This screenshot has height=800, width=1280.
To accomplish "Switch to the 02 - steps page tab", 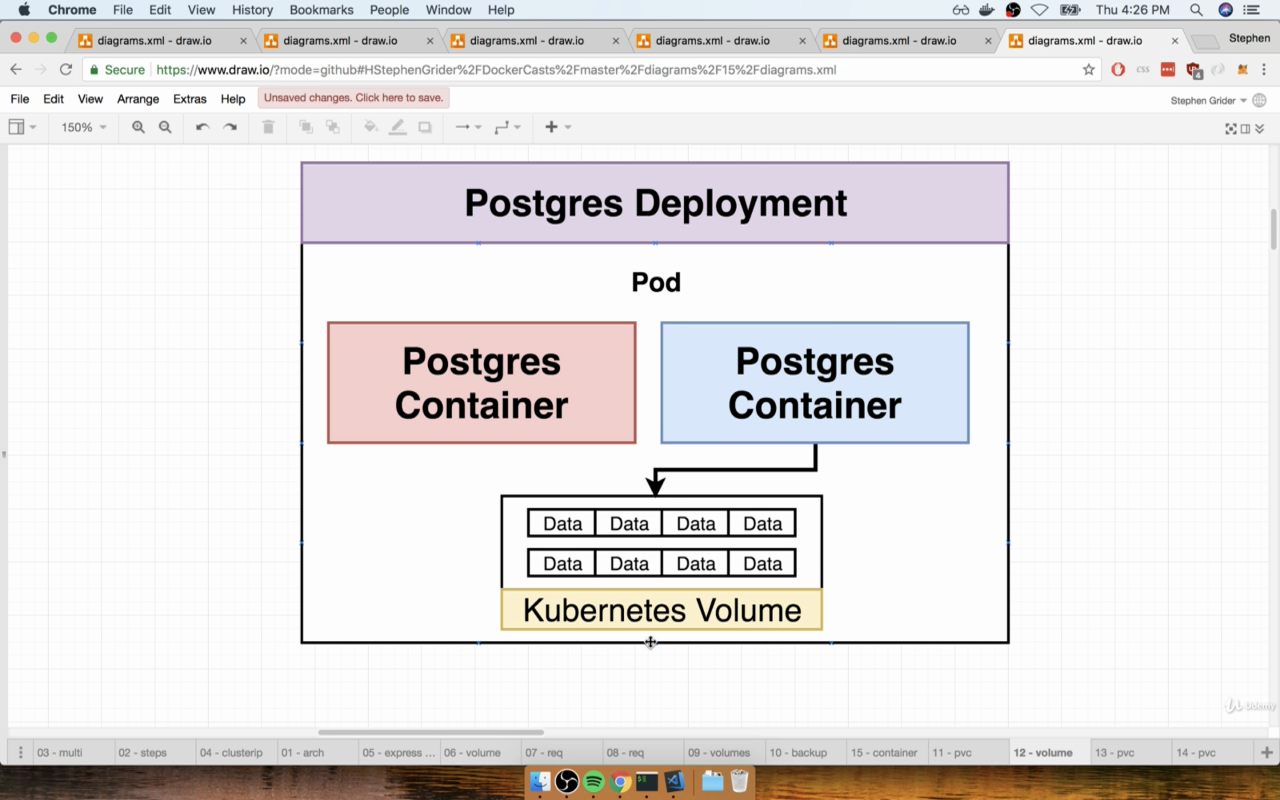I will tap(154, 753).
